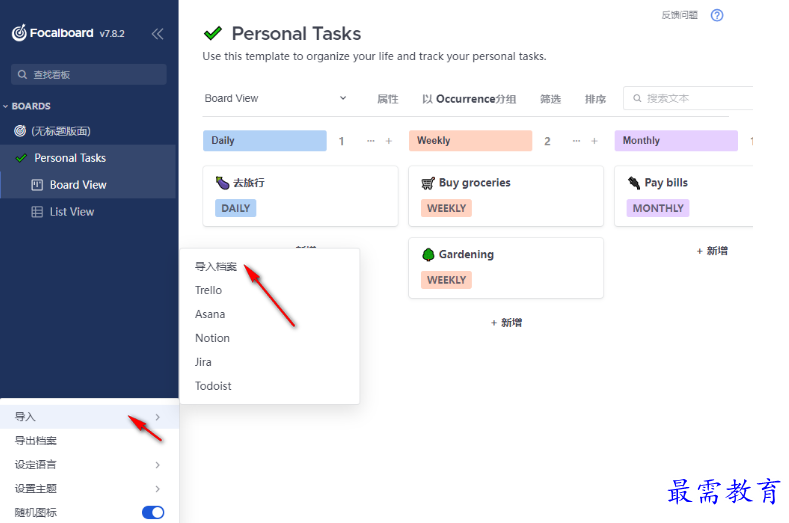Viewport: 789px width, 523px height.
Task: Open the Pay bills card
Action: coord(683,196)
